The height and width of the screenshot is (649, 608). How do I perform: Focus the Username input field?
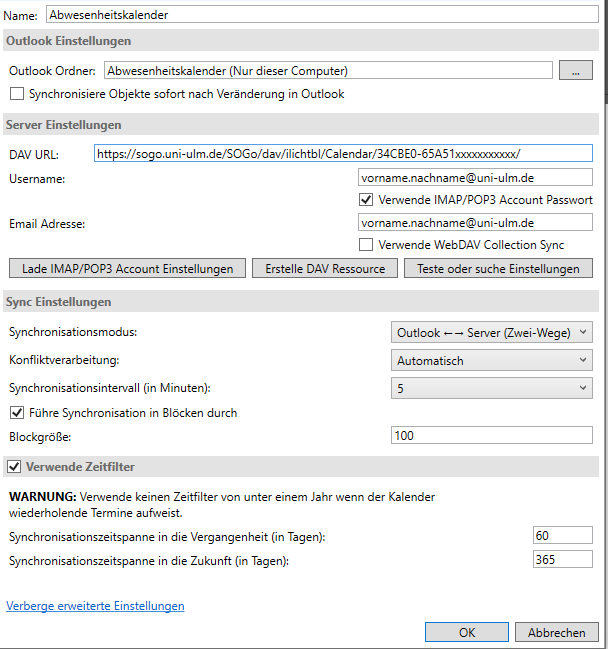click(475, 178)
